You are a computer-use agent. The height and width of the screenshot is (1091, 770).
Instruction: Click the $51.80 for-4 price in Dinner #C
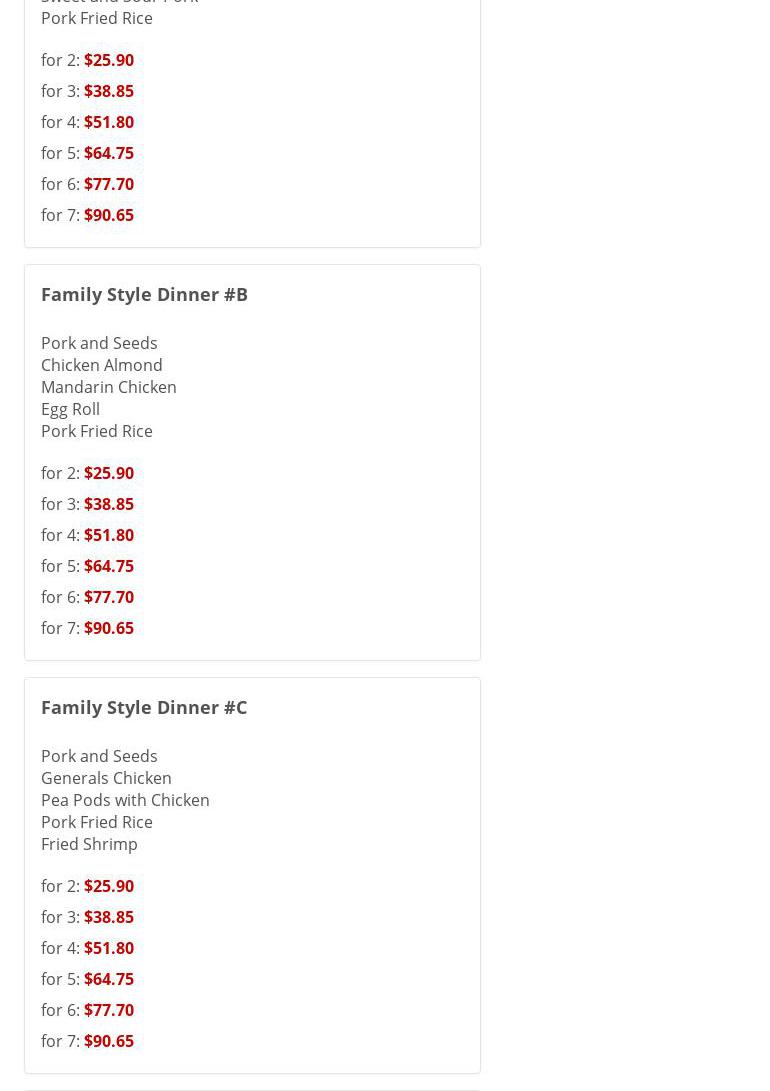click(109, 948)
